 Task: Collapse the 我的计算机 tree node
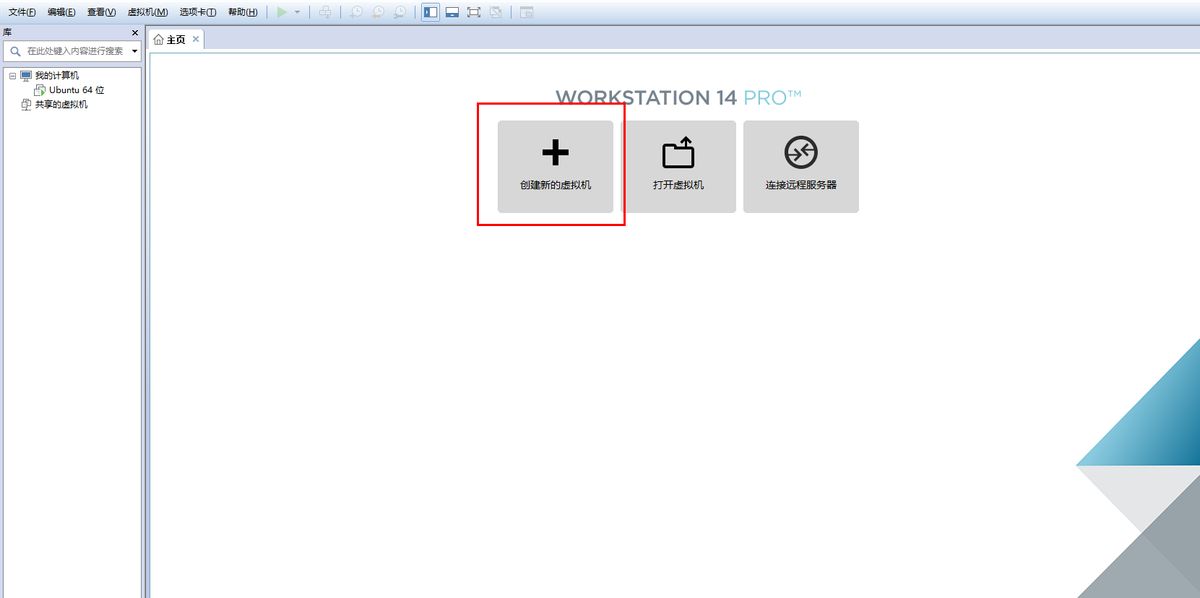point(12,75)
